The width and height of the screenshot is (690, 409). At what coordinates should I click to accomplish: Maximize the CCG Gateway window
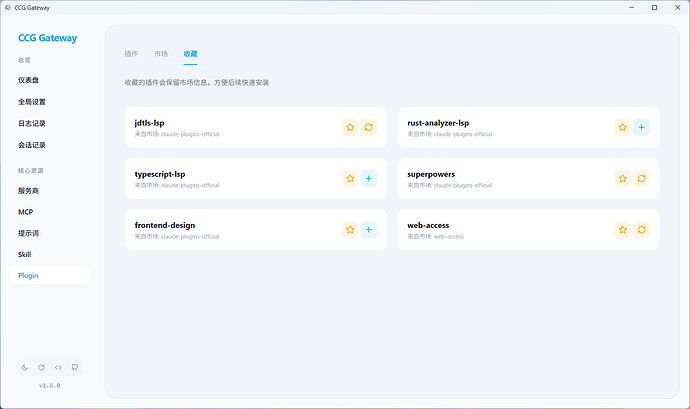coord(655,7)
